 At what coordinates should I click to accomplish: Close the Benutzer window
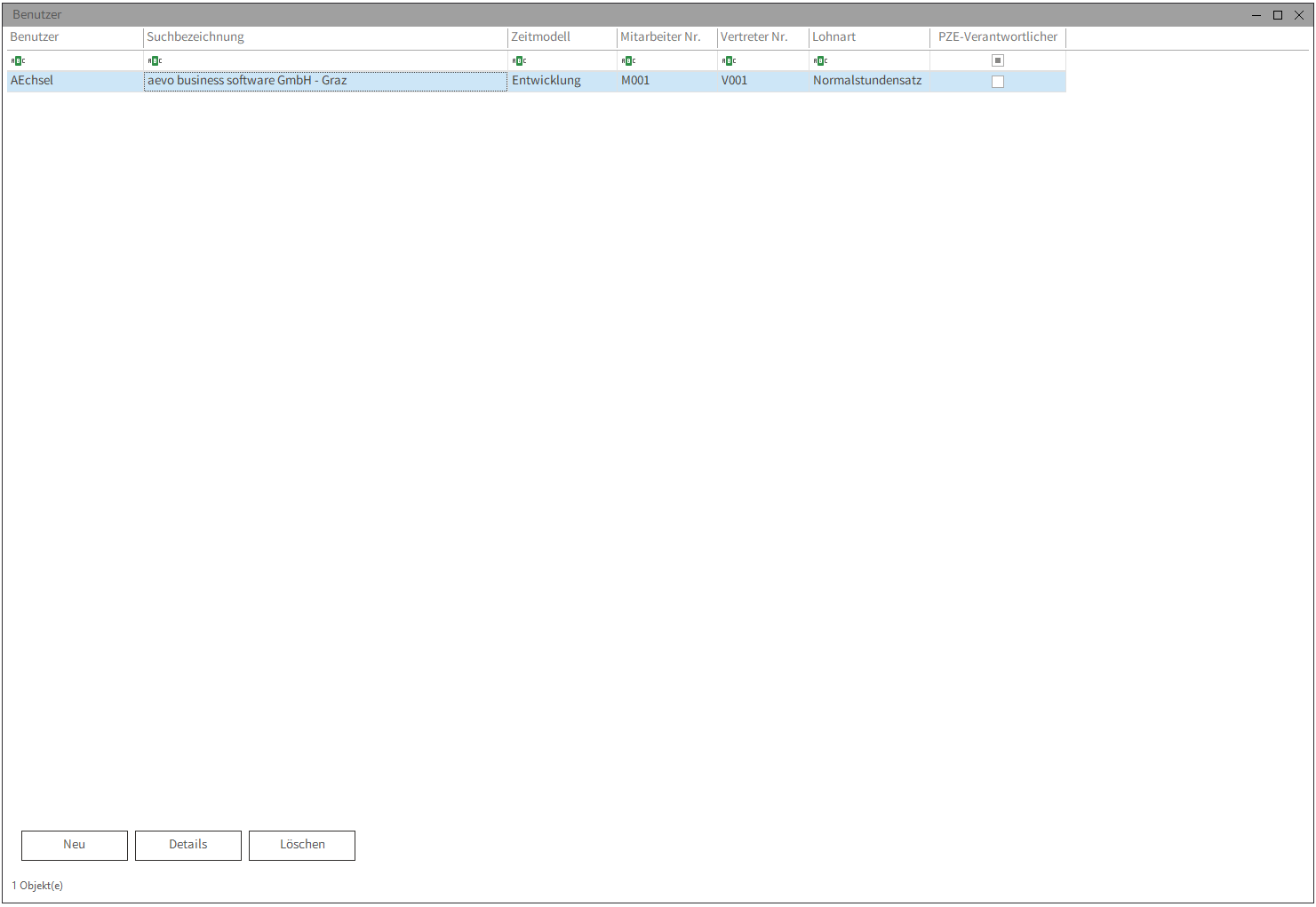1299,15
